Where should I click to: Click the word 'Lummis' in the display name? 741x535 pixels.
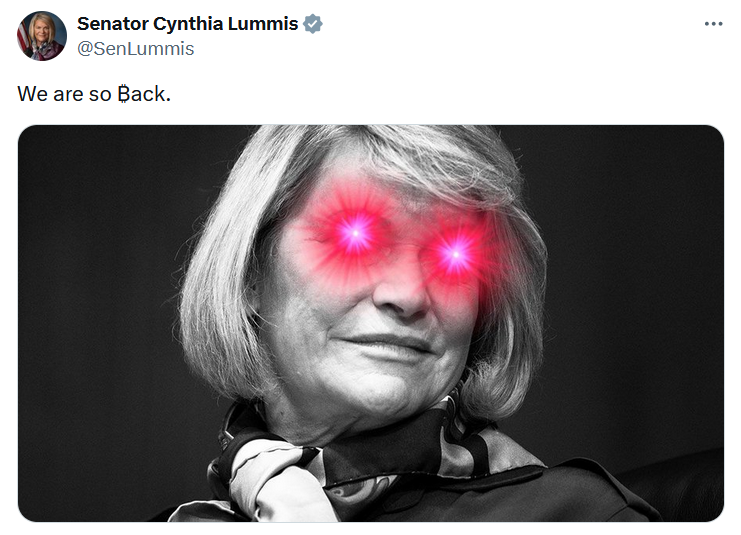pyautogui.click(x=263, y=24)
